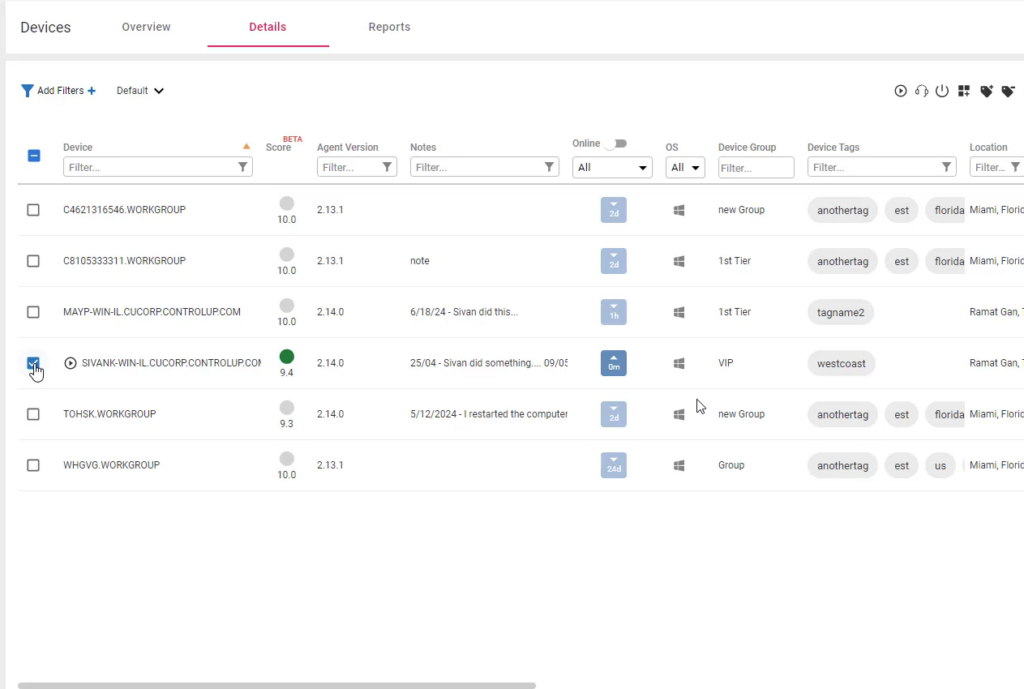Viewport: 1024px width, 689px height.
Task: Click the add tag icon
Action: point(986,91)
